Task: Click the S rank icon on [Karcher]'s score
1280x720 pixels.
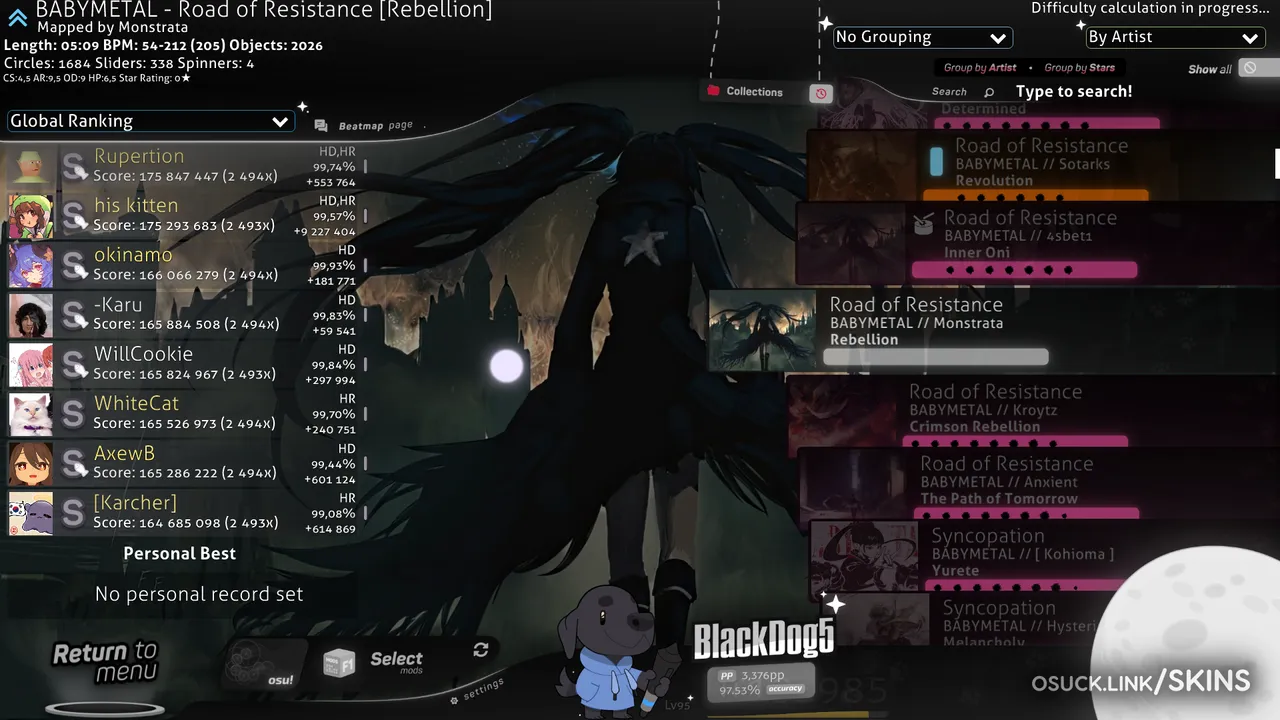Action: (x=74, y=513)
